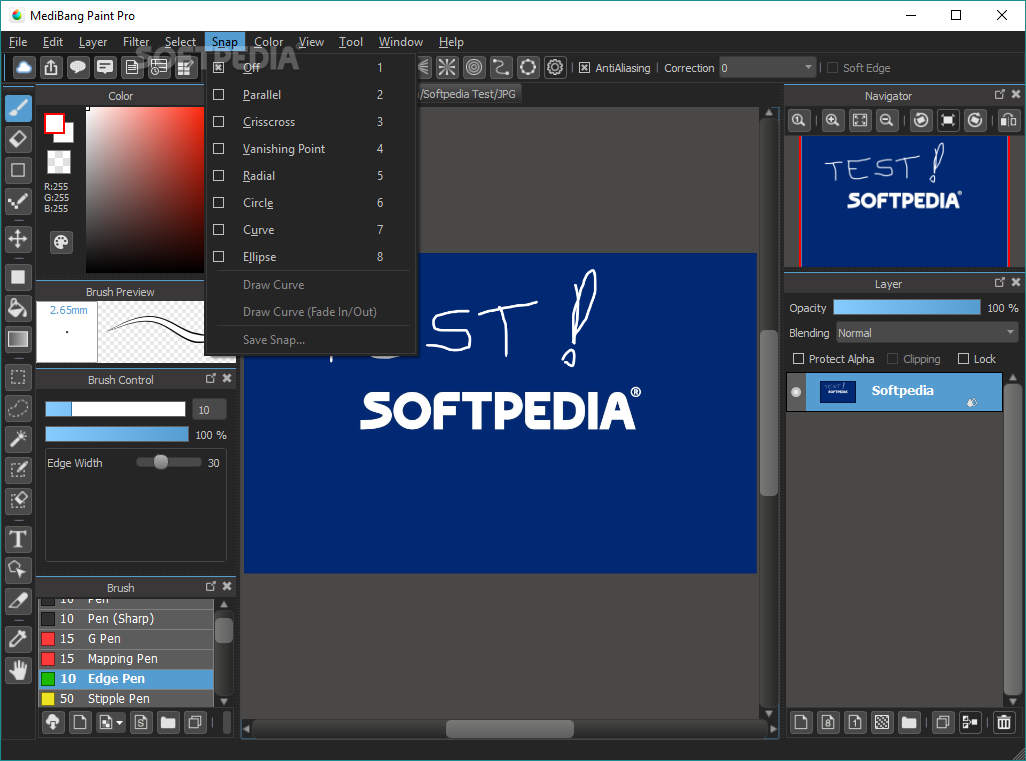Screen dimensions: 1026x761
Task: Select the Stipple Pen brush
Action: pyautogui.click(x=126, y=699)
